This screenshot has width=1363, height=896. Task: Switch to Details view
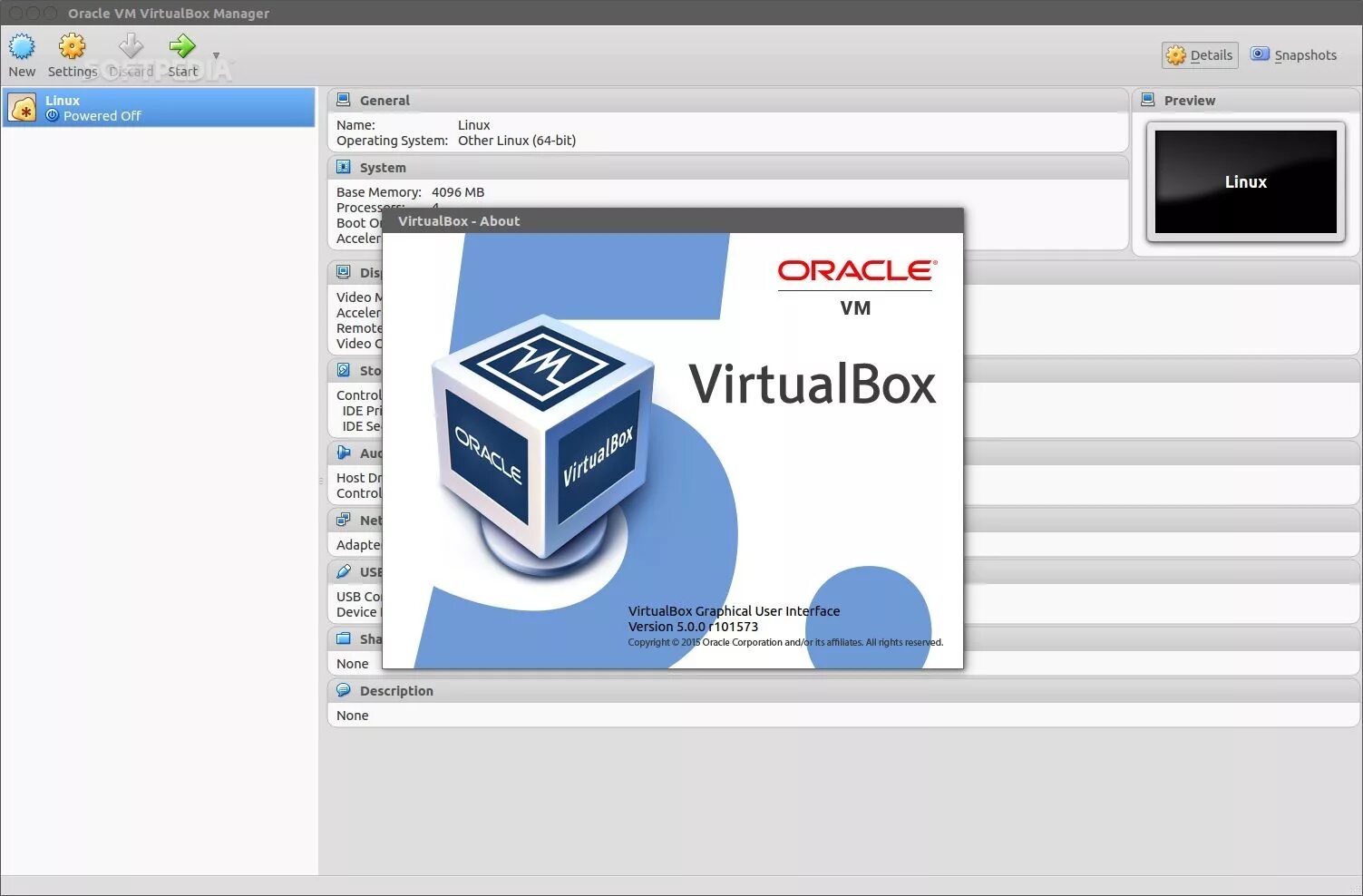click(1200, 55)
